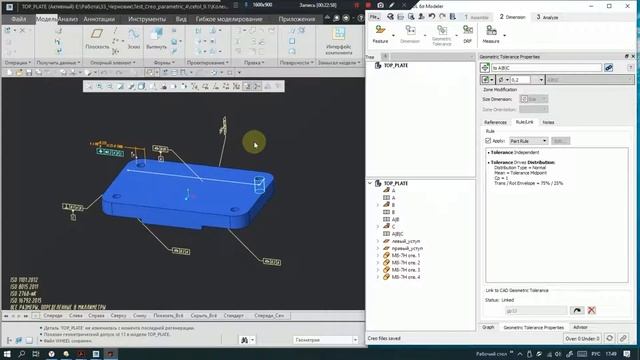Click the Стандарт view button
Viewport: 640px width, 360px height.
(x=234, y=316)
